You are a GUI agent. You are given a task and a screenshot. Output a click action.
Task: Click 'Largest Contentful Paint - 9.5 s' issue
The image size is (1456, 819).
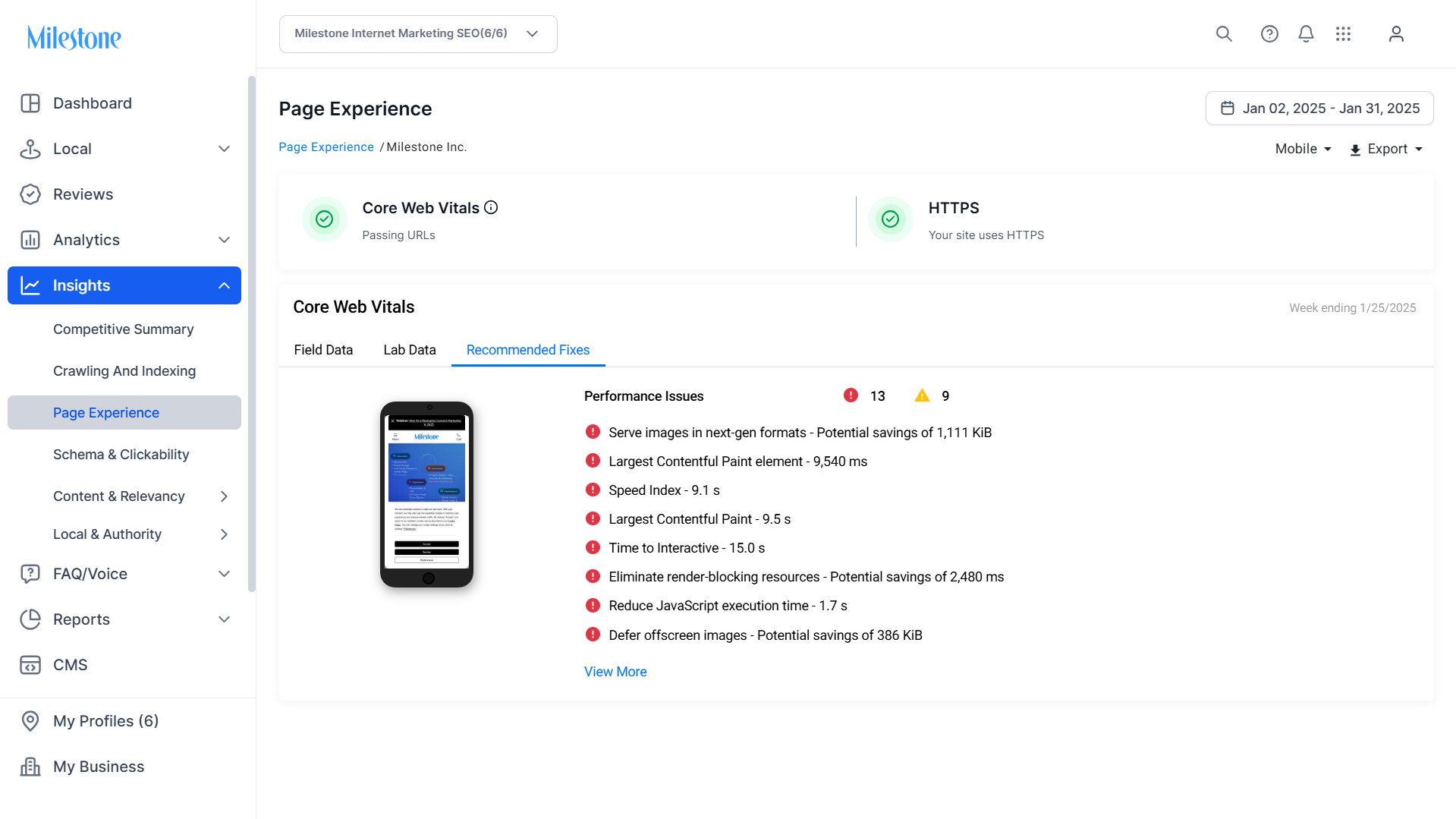(x=700, y=519)
